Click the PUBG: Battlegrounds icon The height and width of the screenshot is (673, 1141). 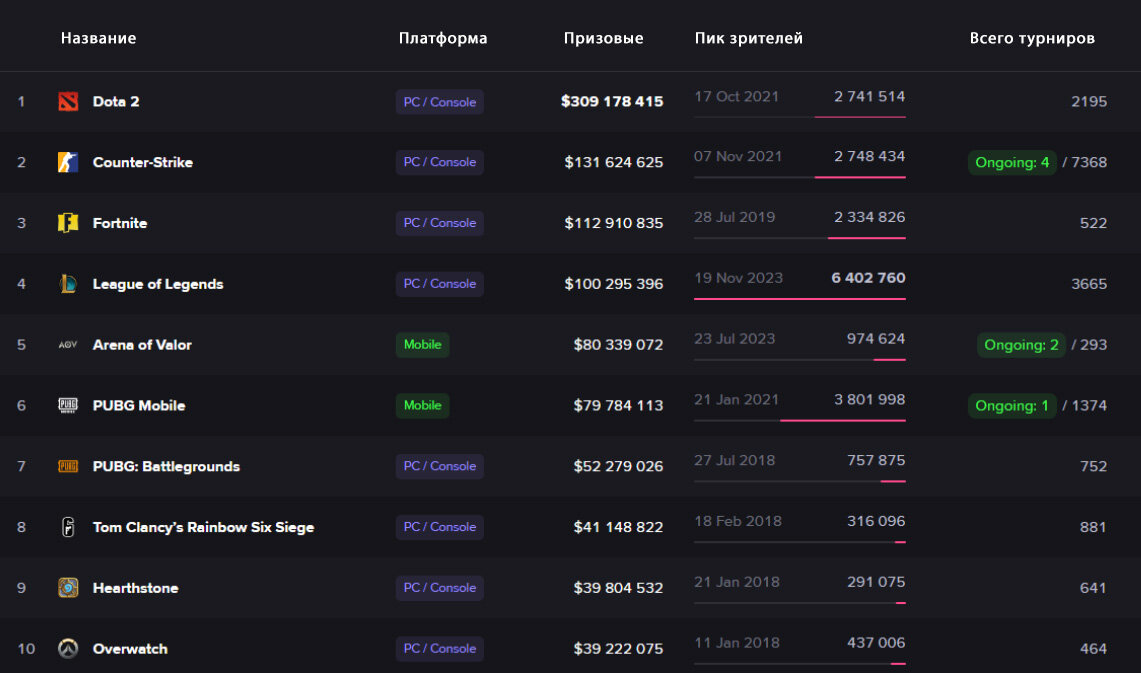[x=68, y=466]
